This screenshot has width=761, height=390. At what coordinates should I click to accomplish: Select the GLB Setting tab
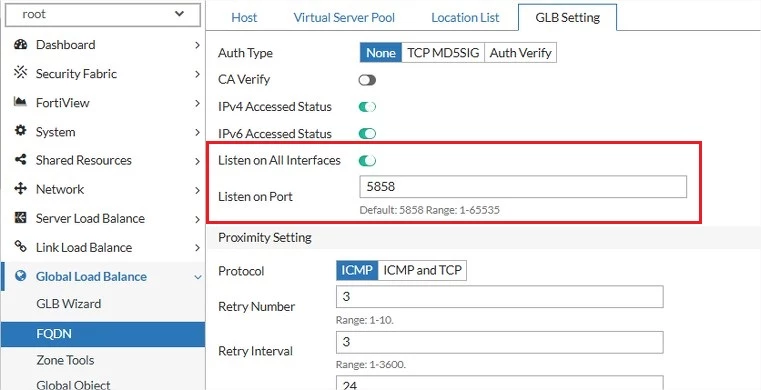click(567, 18)
